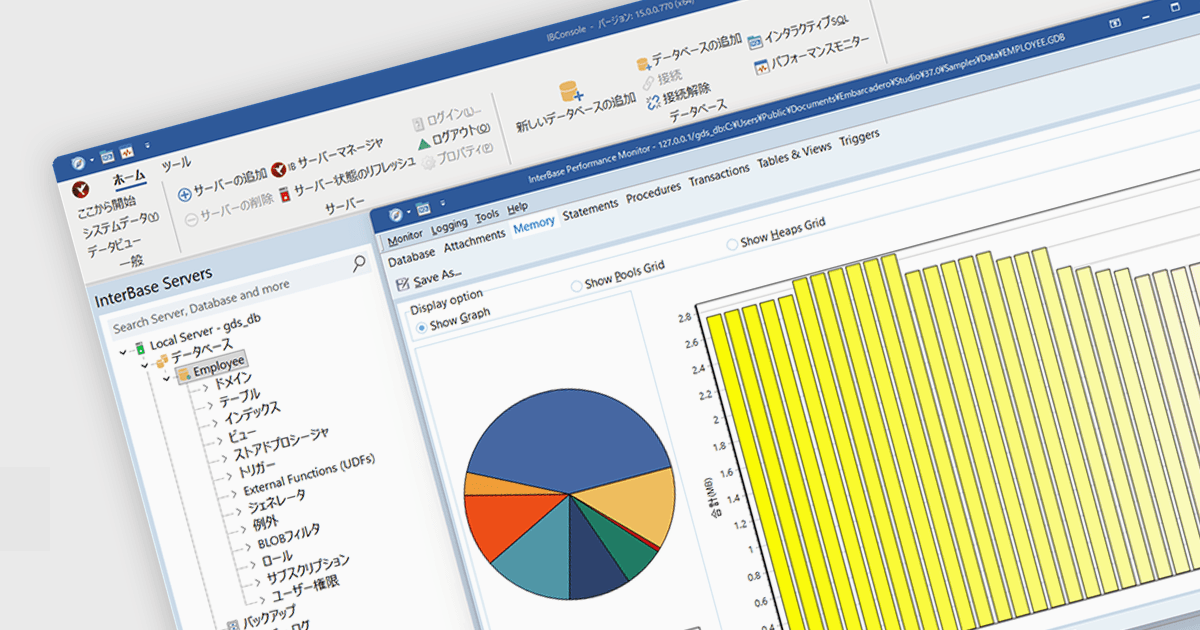The height and width of the screenshot is (630, 1200).
Task: Click the plus icon for サーバーの追加
Action: point(184,194)
